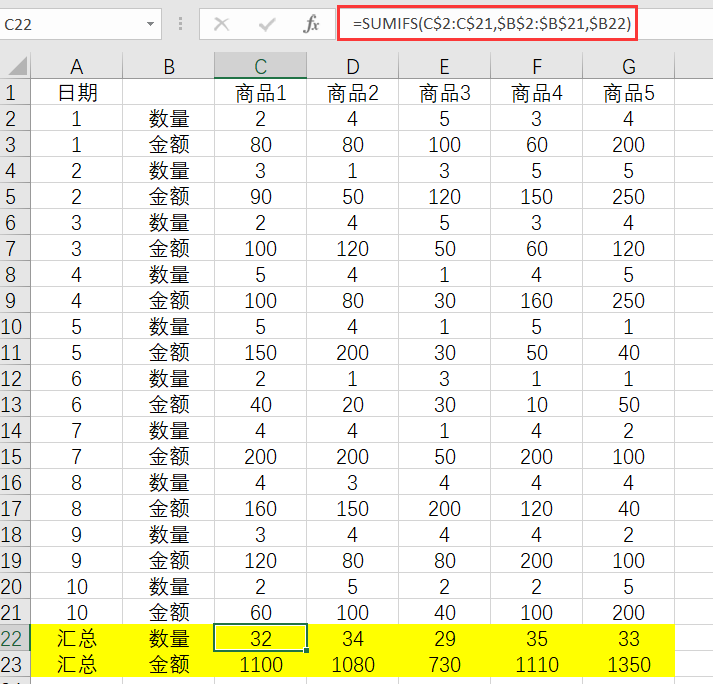Viewport: 713px width, 684px height.
Task: Click cell G3 with value 200
Action: 628,145
